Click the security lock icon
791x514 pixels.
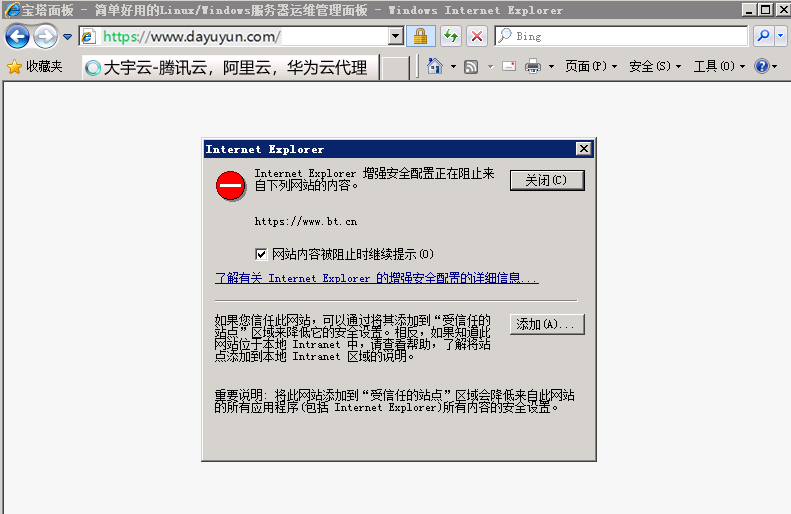[420, 36]
